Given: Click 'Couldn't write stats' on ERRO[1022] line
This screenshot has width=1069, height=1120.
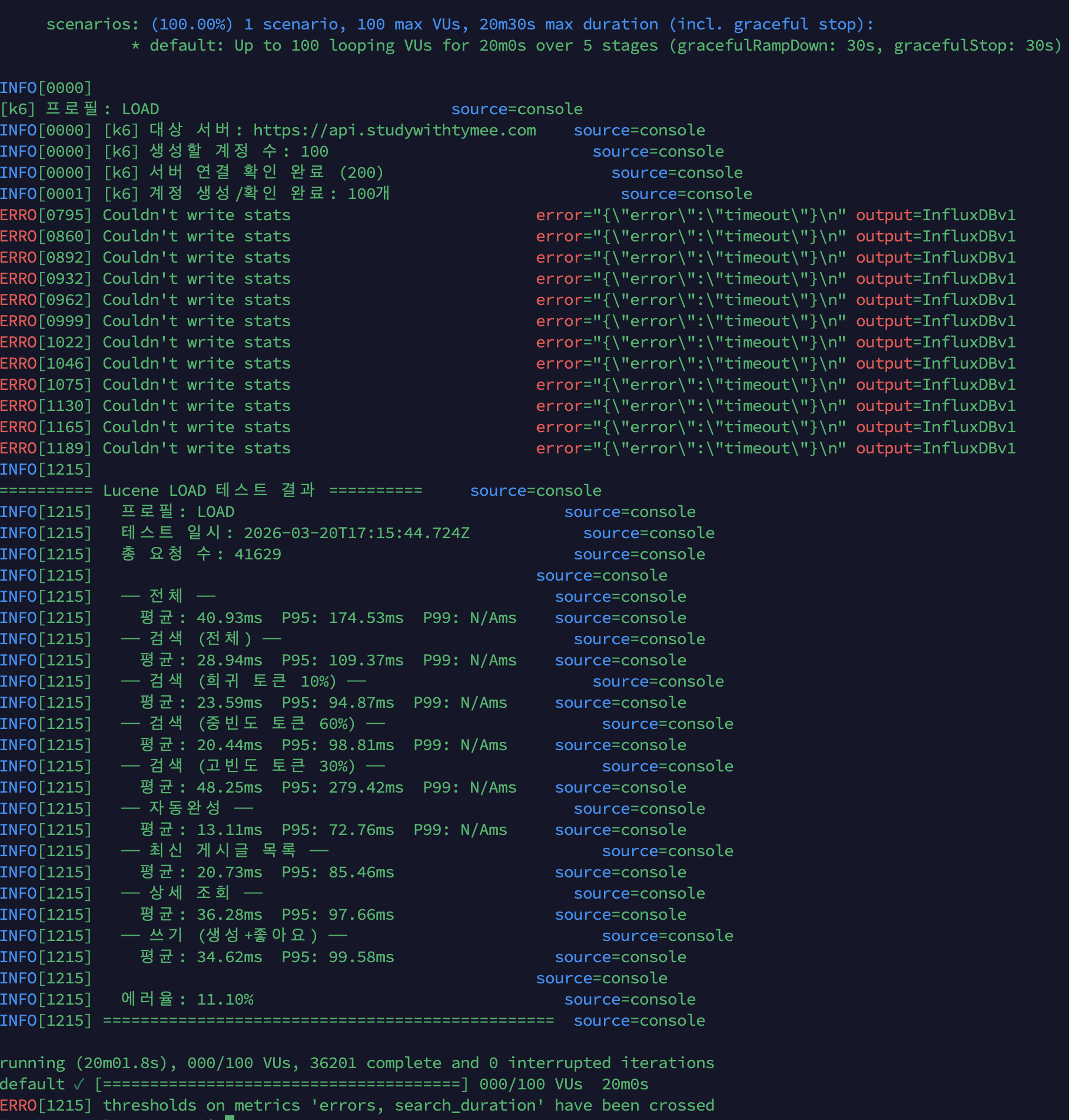Looking at the screenshot, I should (x=197, y=342).
